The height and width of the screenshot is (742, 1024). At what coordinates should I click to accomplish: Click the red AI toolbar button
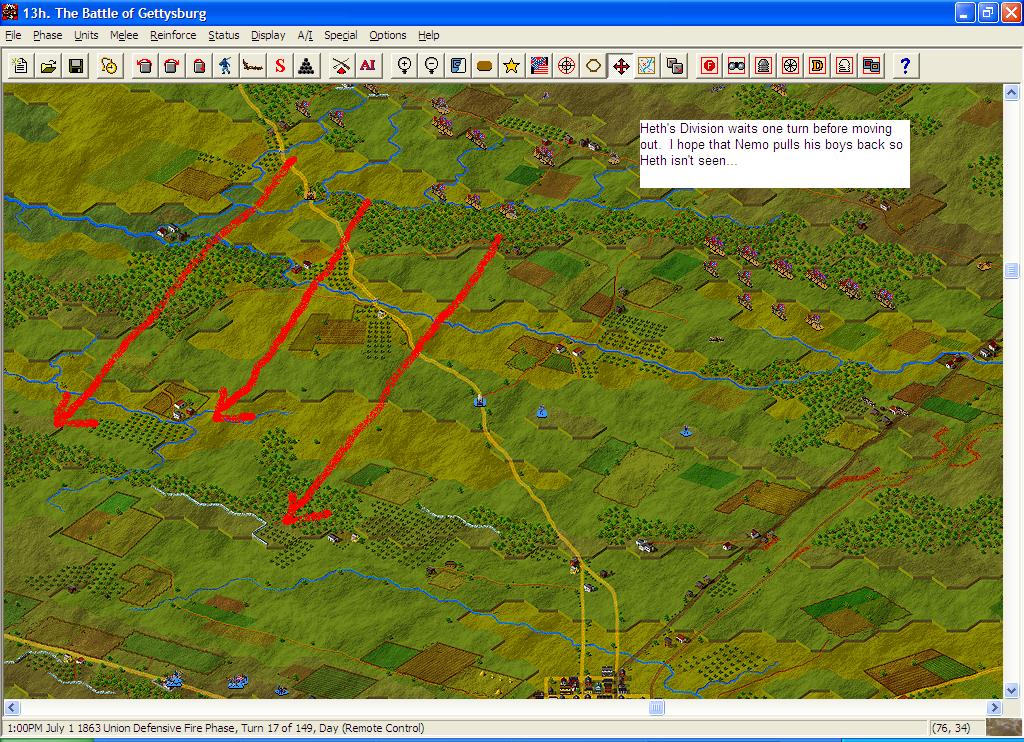click(x=368, y=65)
